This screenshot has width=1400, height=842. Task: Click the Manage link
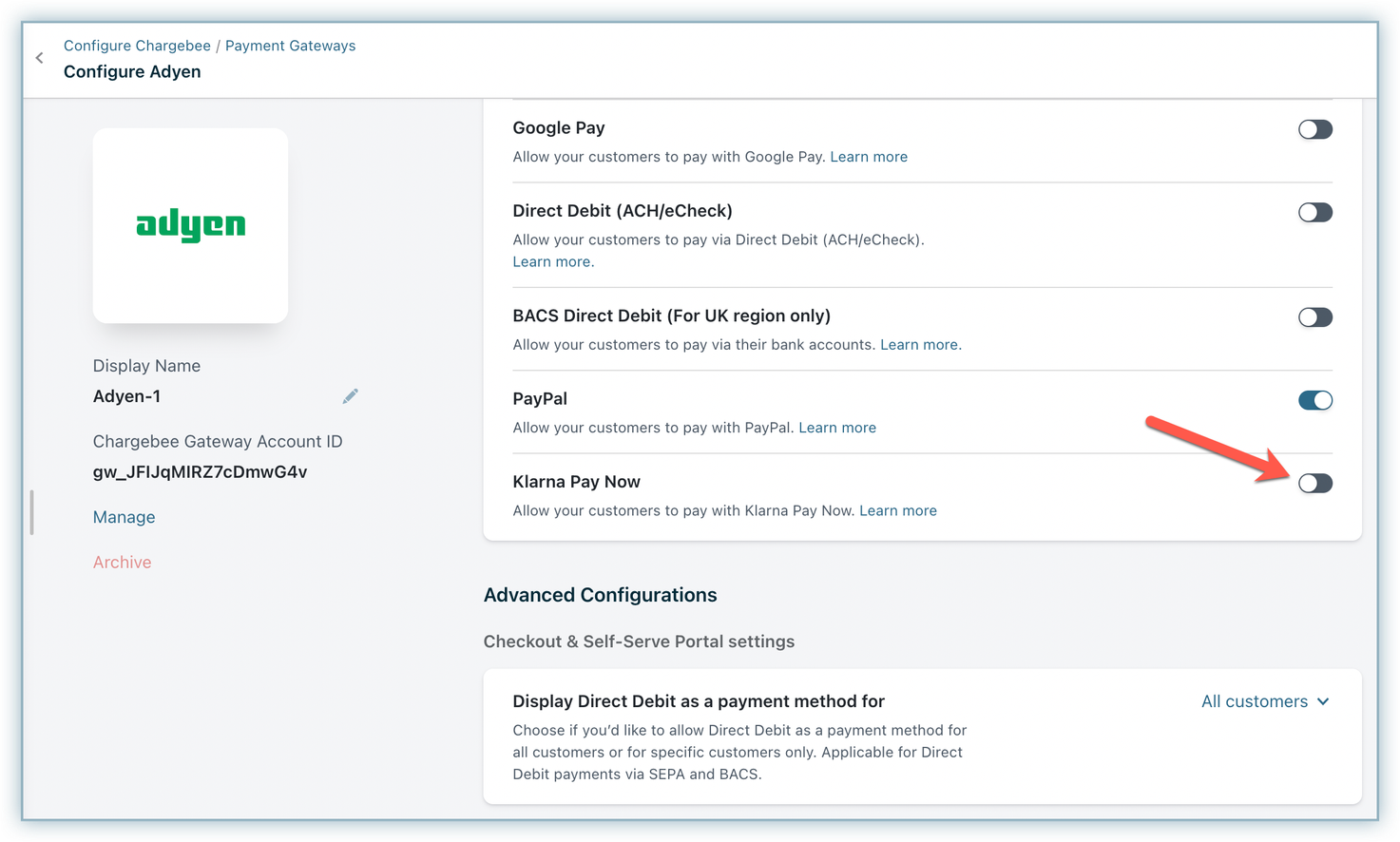pos(124,517)
